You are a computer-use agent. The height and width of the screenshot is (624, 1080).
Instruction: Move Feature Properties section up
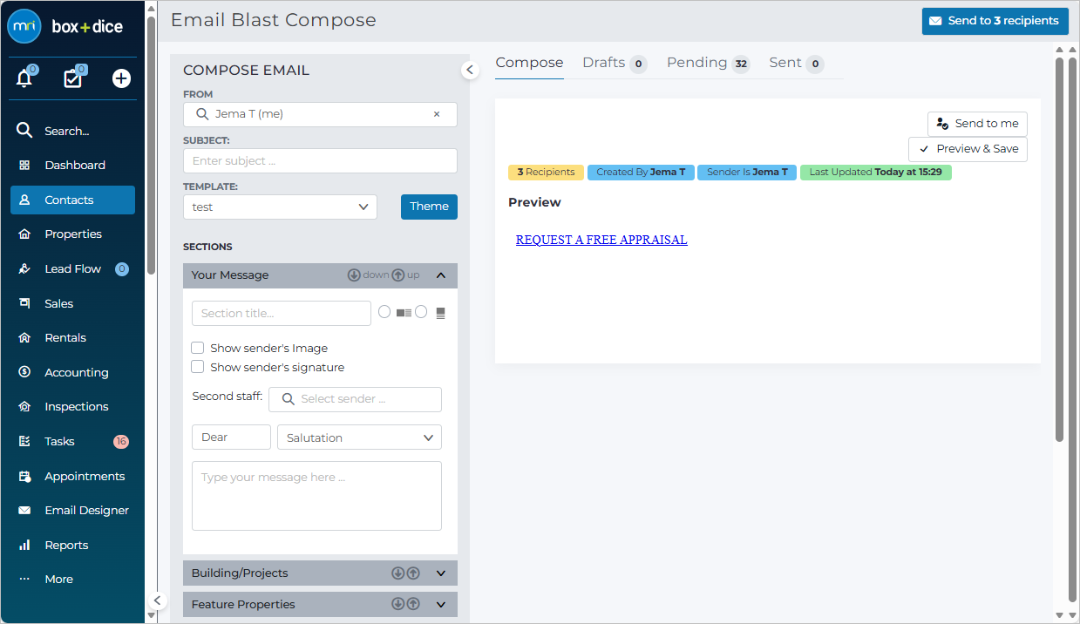click(413, 604)
